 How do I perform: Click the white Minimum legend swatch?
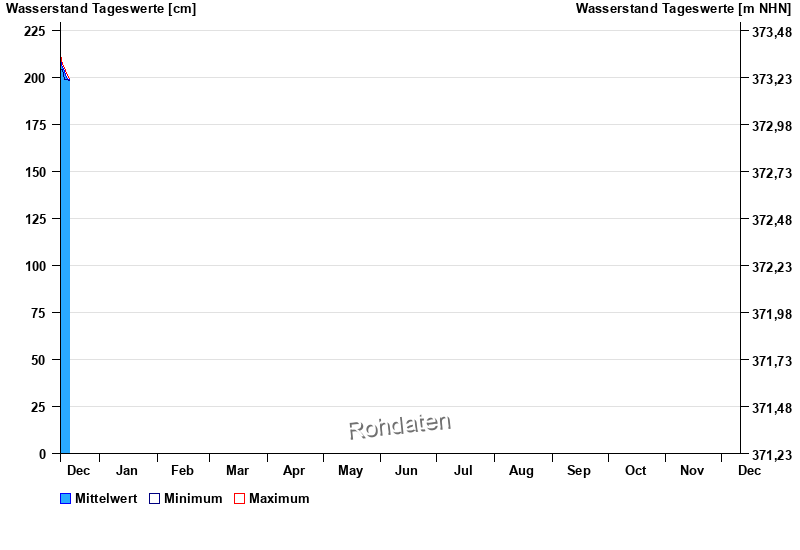pyautogui.click(x=154, y=499)
